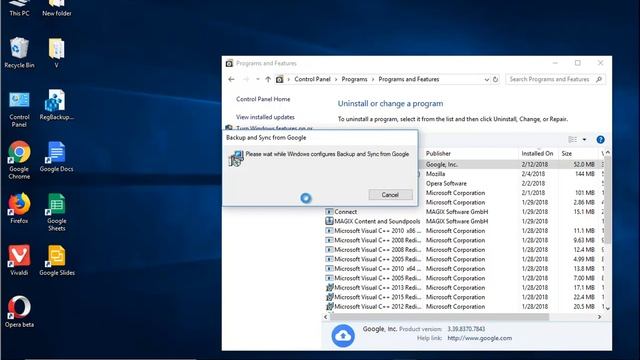Screen dimensions: 640x360
Task: Click the Back arrow in Programs and Features
Action: [231, 79]
